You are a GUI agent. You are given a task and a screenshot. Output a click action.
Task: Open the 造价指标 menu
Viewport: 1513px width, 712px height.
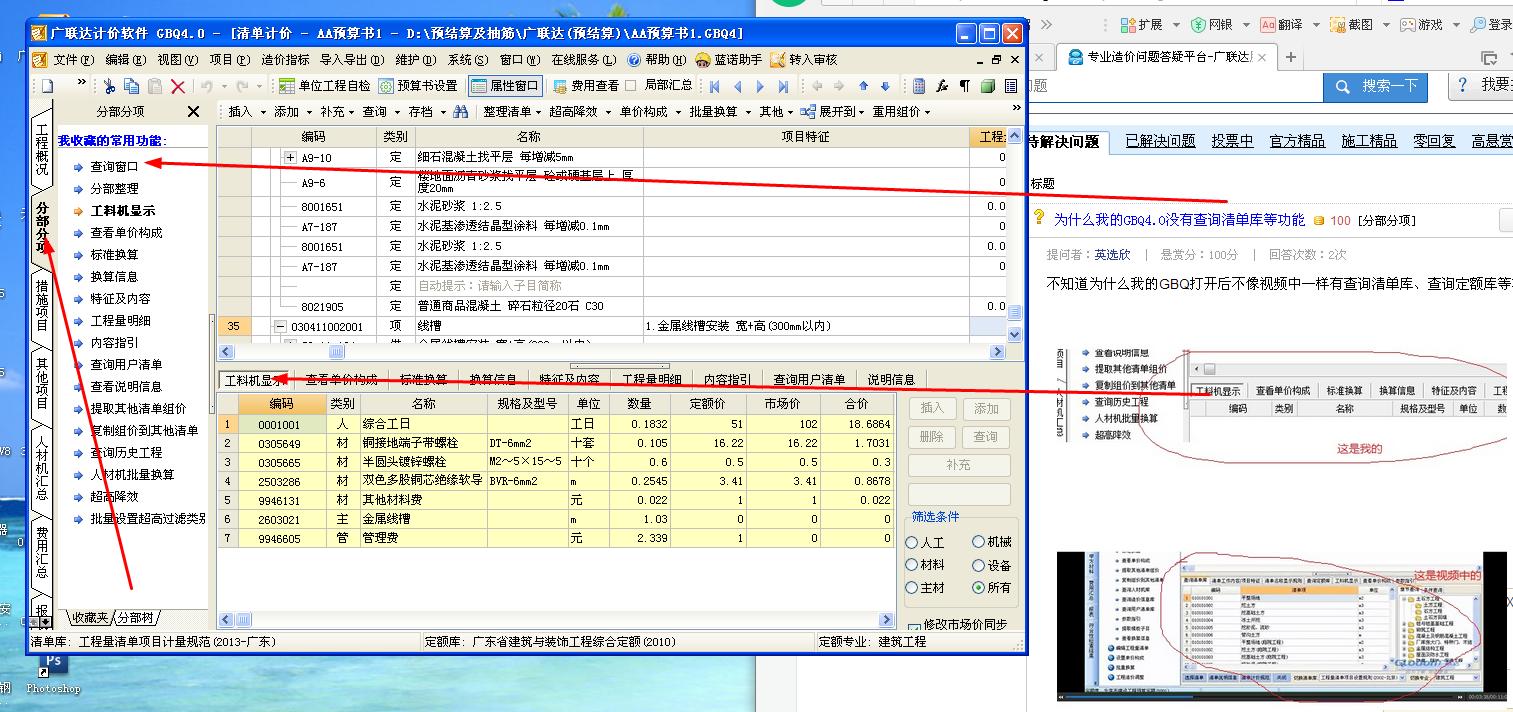pyautogui.click(x=286, y=60)
